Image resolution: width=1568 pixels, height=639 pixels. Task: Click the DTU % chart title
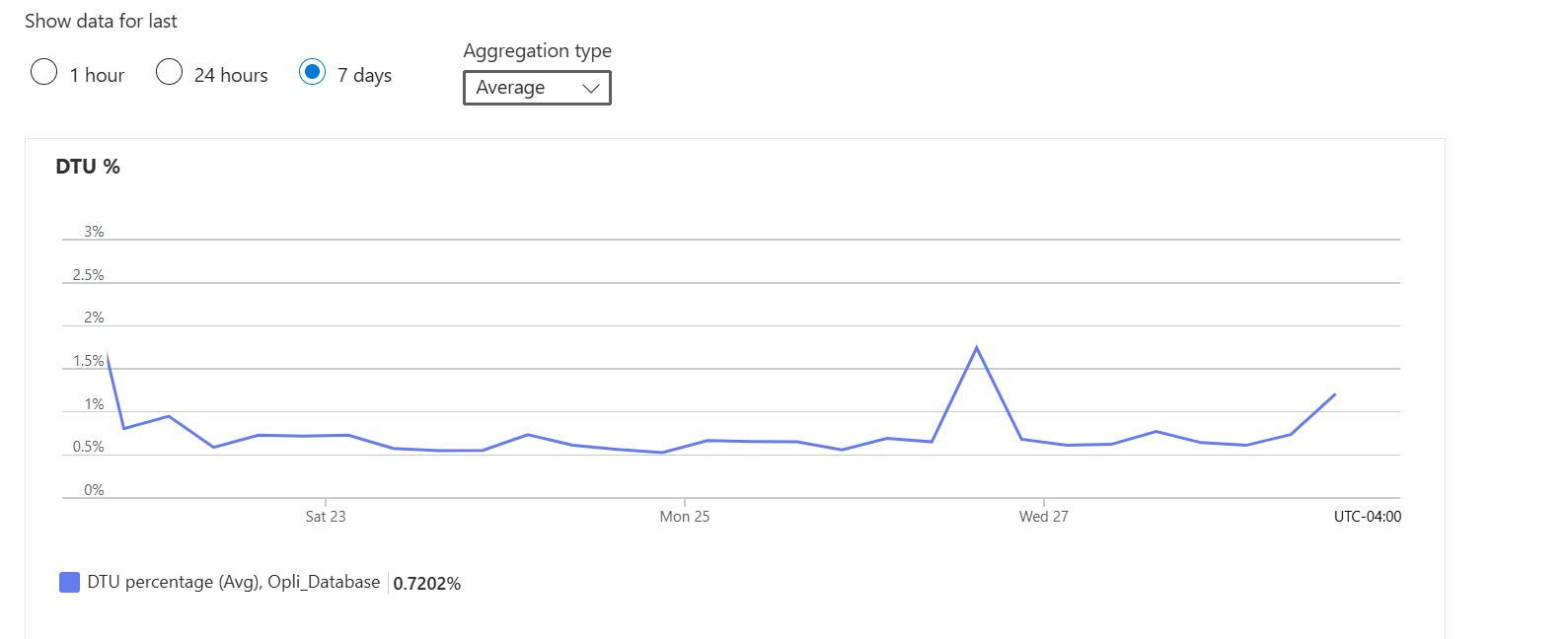(88, 167)
